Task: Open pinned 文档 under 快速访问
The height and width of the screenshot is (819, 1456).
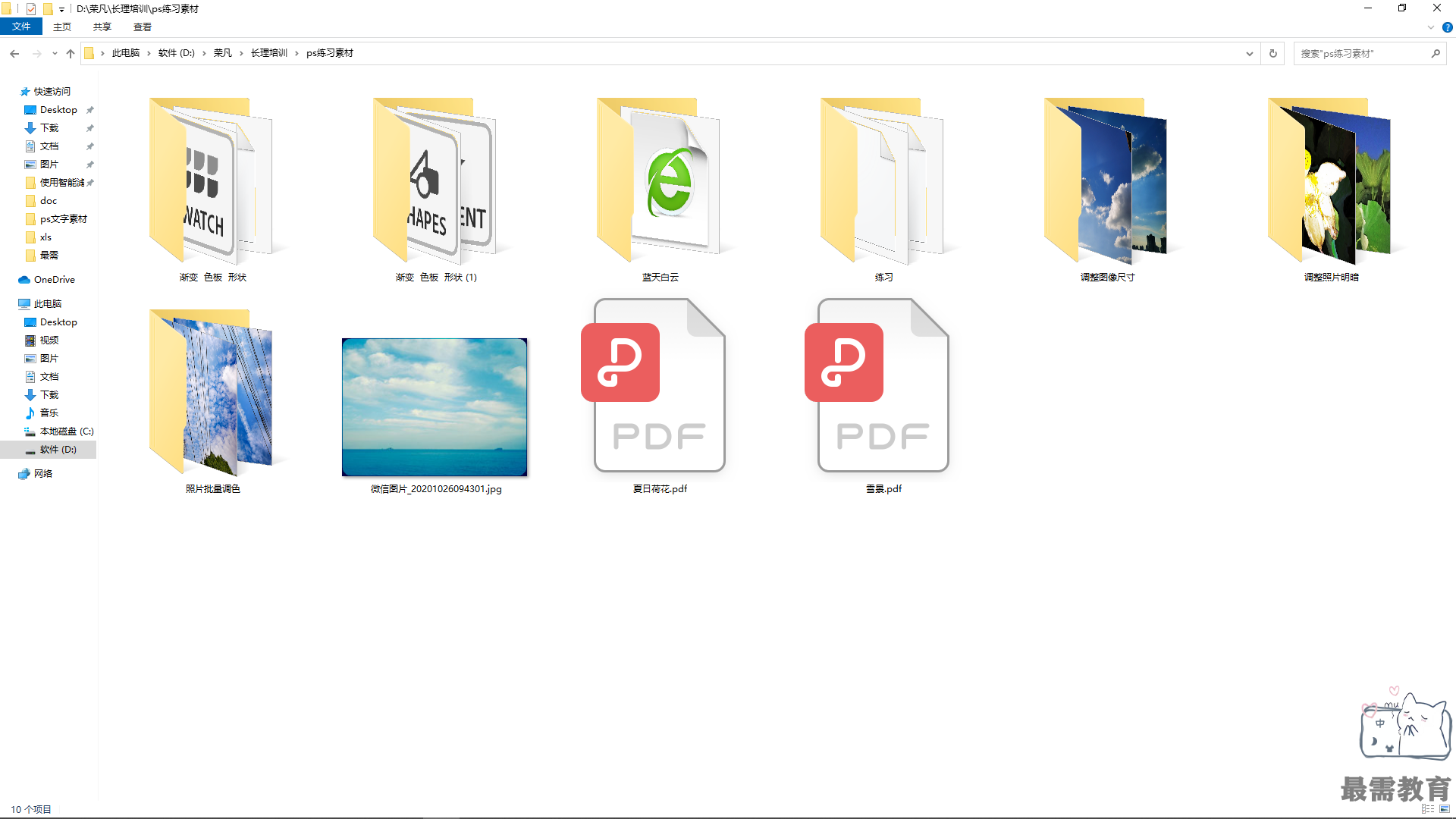Action: point(49,146)
